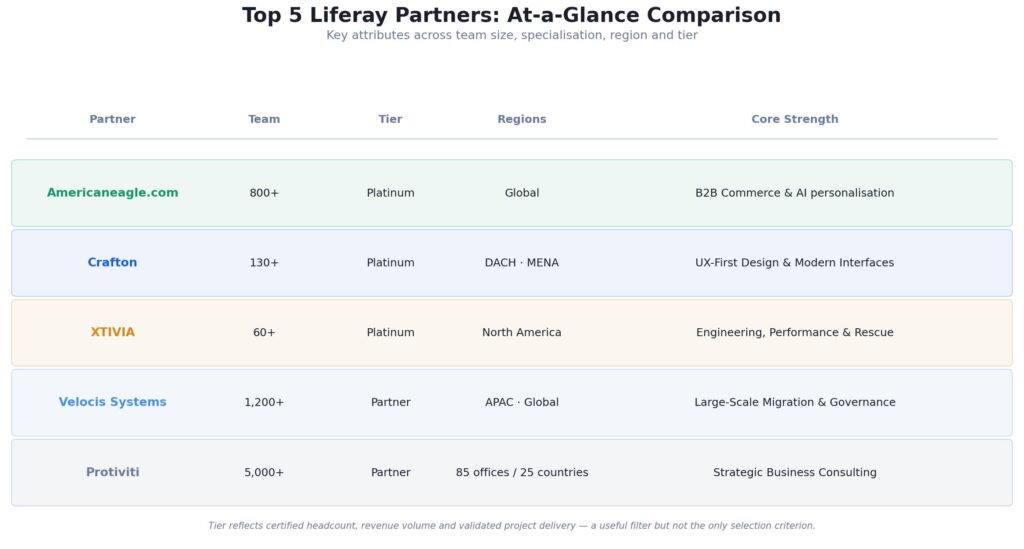Click the Platinum tier cell for XTIVIA
The image size is (1024, 549).
(391, 332)
